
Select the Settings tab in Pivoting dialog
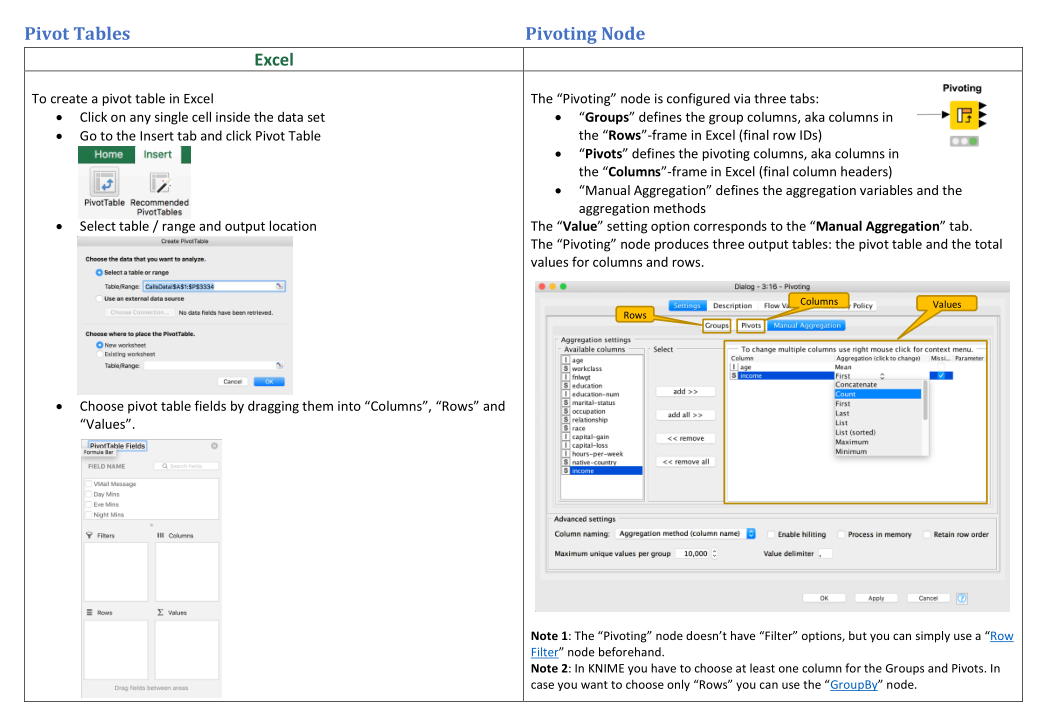point(687,305)
